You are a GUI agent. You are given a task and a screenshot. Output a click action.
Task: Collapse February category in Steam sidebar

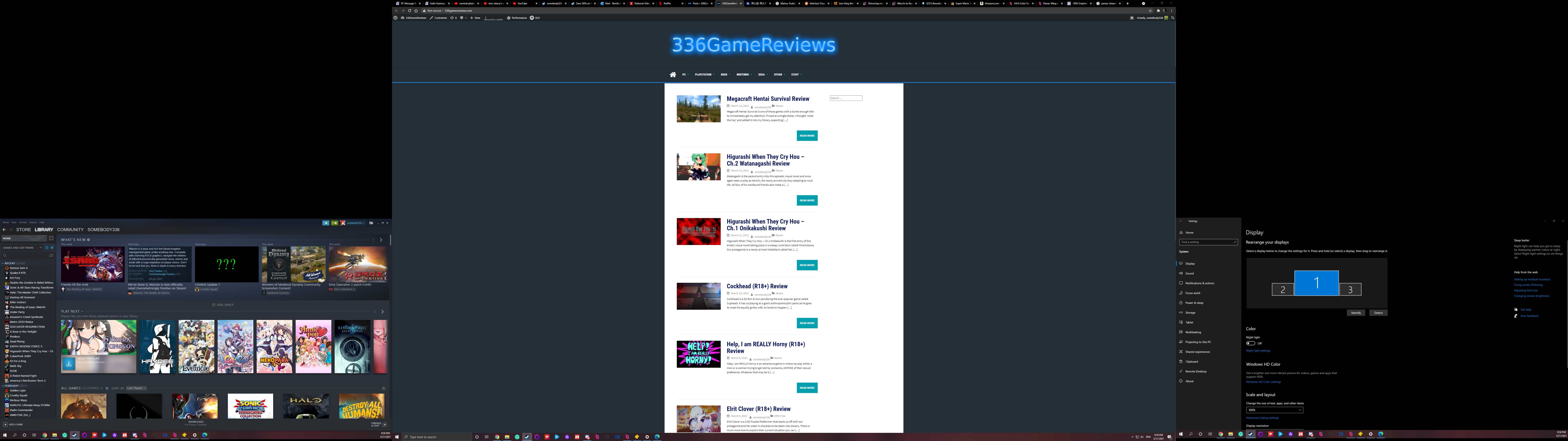pyautogui.click(x=3, y=386)
